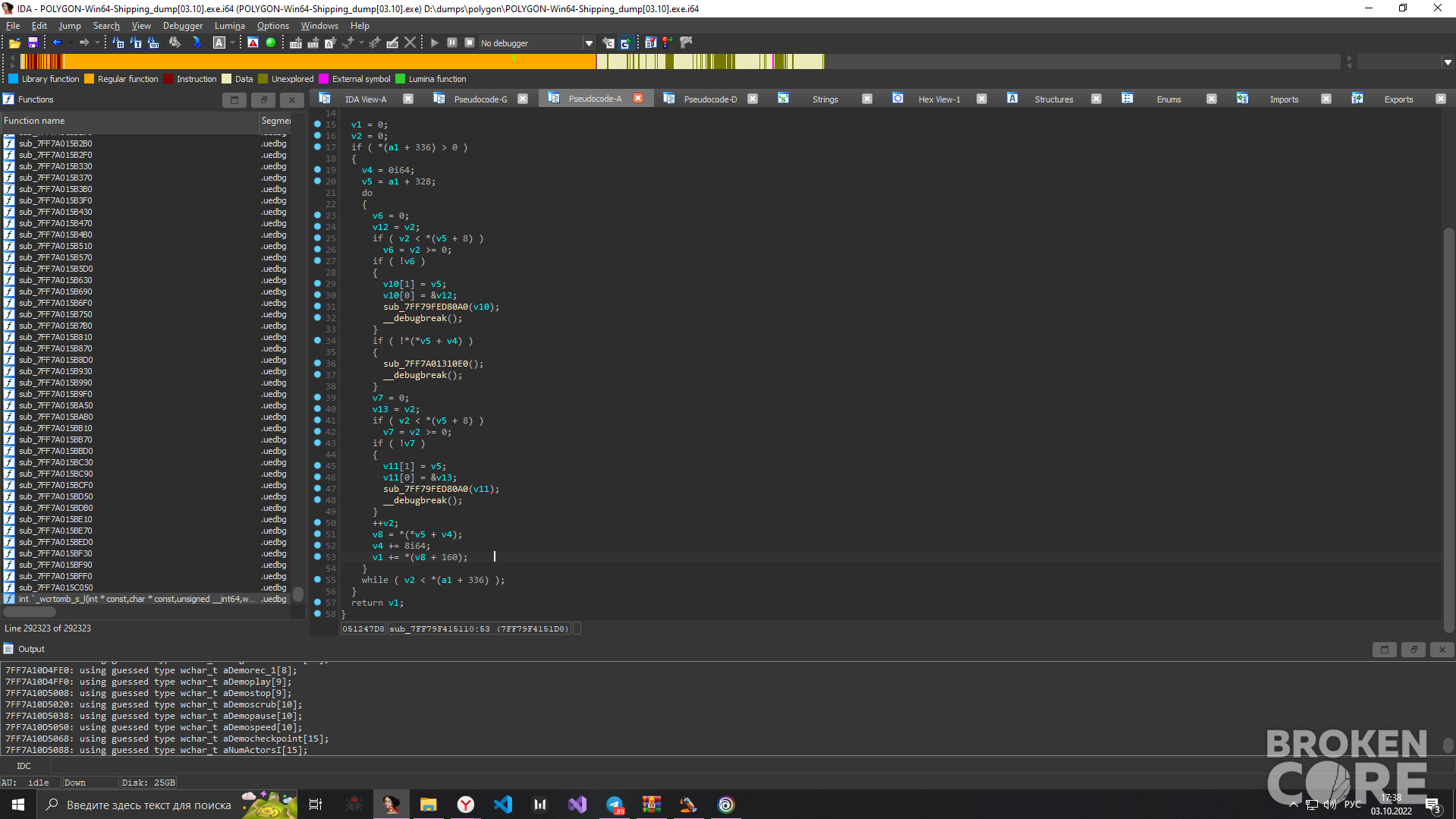Viewport: 1456px width, 819px height.
Task: Close the Structures tab
Action: (1096, 99)
